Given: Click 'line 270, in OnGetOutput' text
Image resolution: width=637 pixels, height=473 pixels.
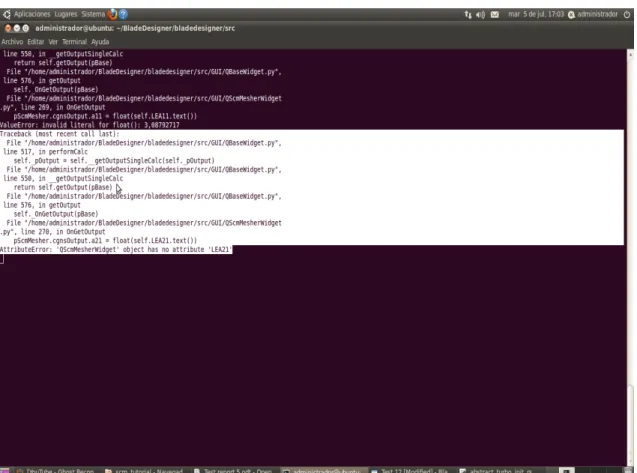Looking at the screenshot, I should tap(63, 232).
